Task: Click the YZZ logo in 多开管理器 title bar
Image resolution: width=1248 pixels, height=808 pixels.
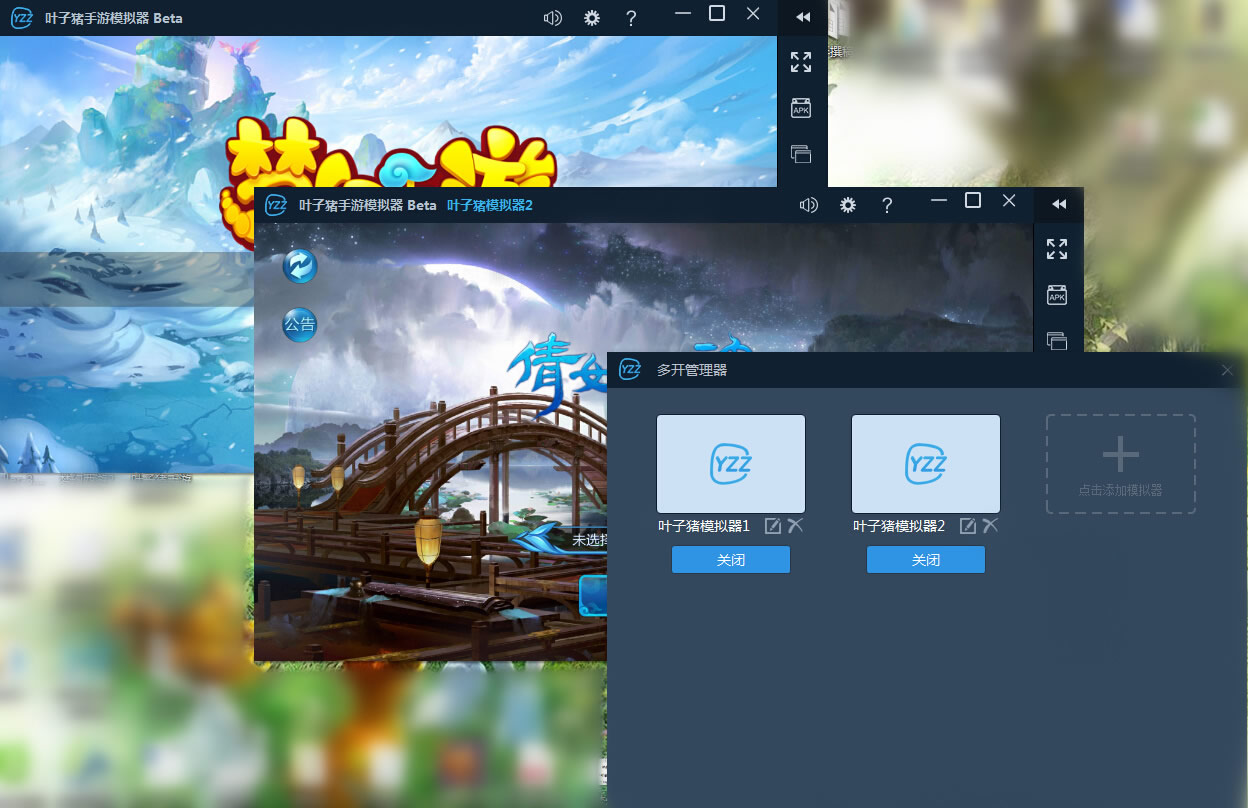Action: pyautogui.click(x=630, y=370)
